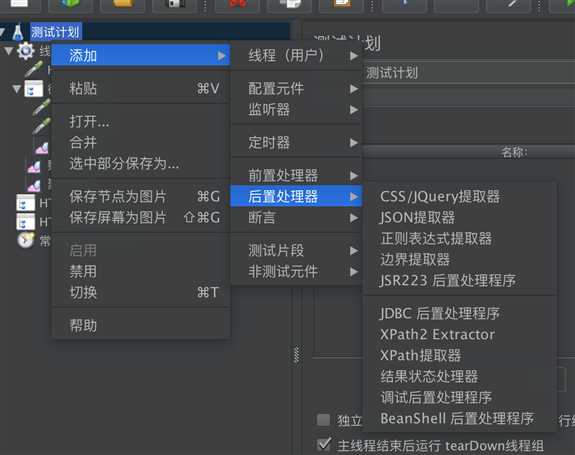Add JSON提取器 post processor
Image resolution: width=575 pixels, height=455 pixels.
(x=460, y=217)
